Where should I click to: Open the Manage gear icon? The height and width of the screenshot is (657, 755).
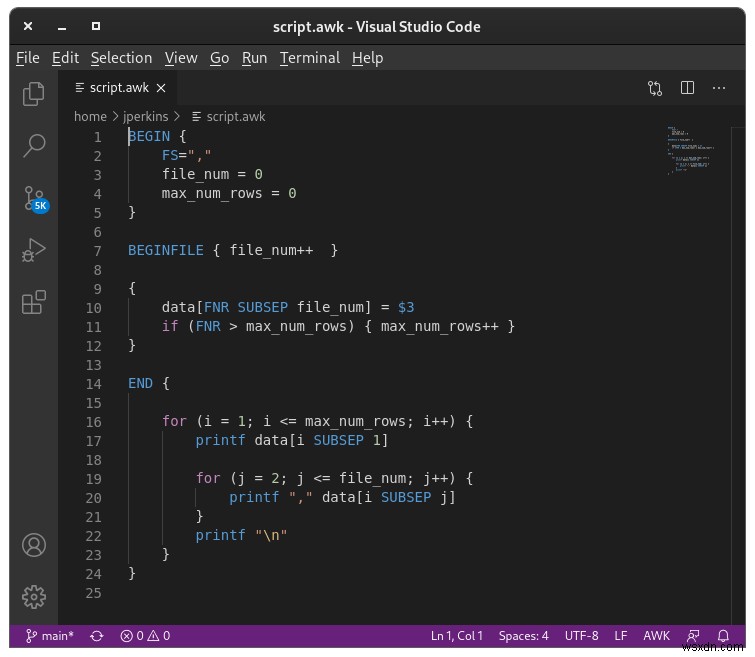(34, 597)
